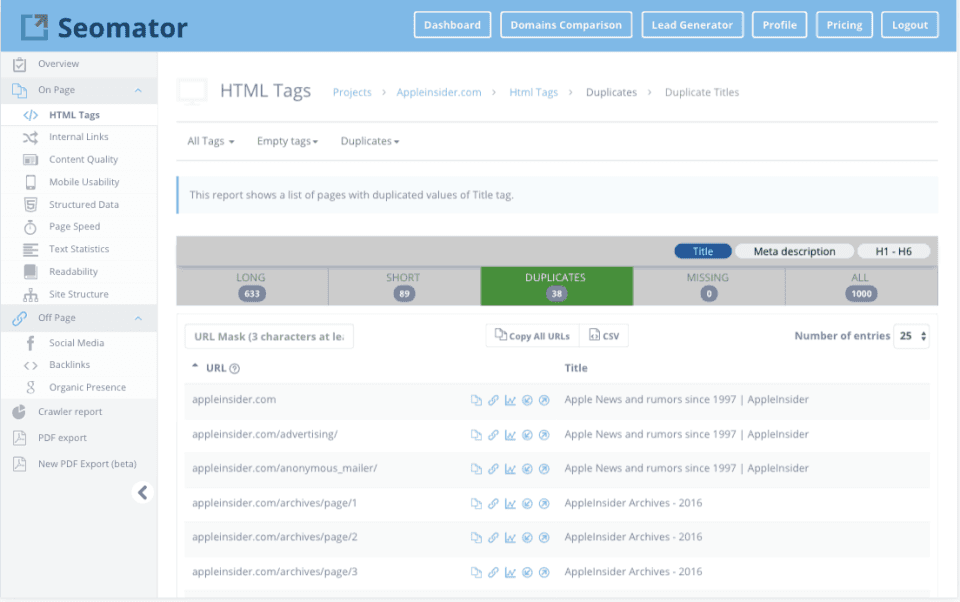Click copy icon for appleinsider.com/advertising/ row
Viewport: 960px width, 602px height.
click(x=476, y=435)
